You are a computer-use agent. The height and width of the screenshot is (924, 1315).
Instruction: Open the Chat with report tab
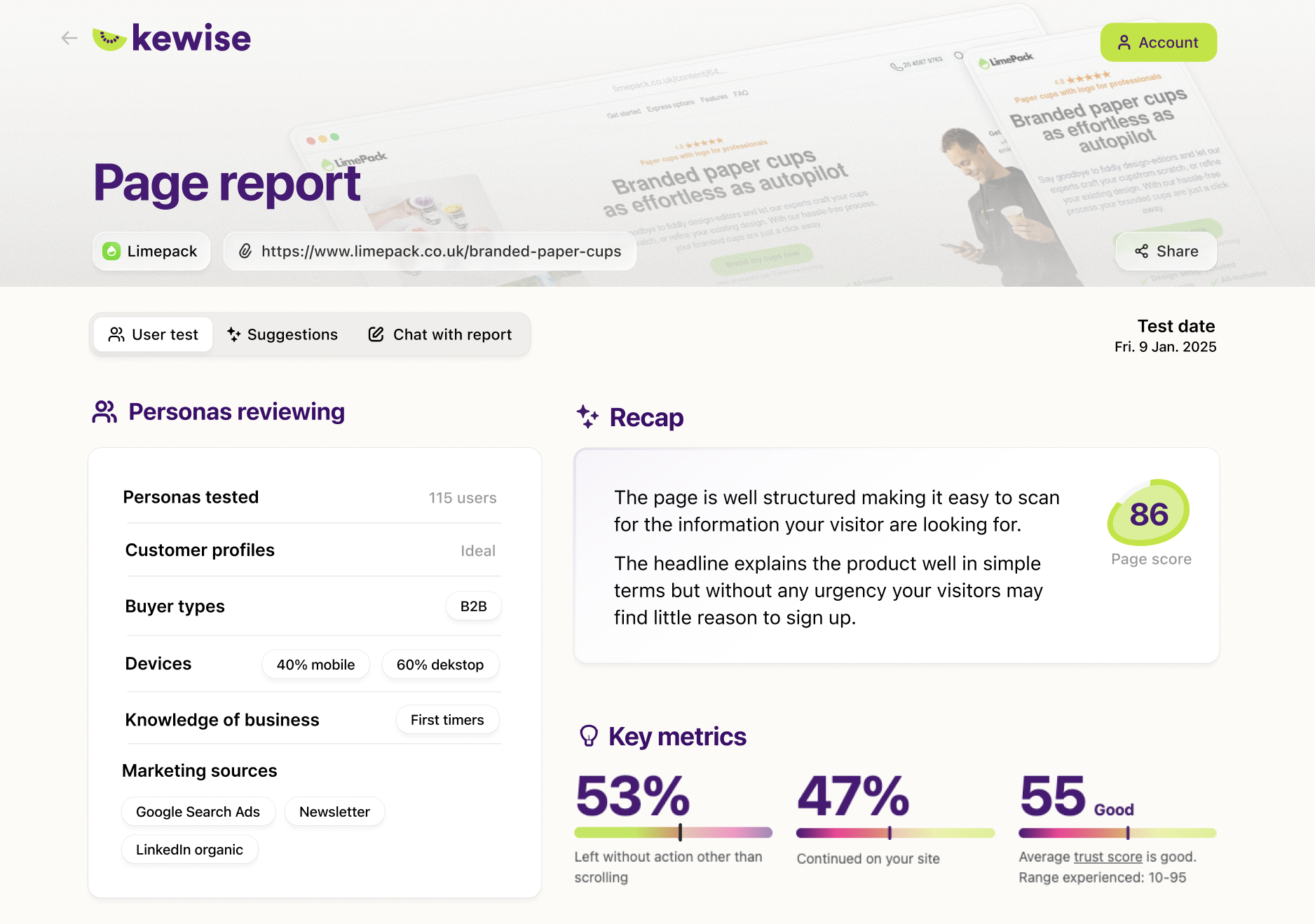[440, 335]
